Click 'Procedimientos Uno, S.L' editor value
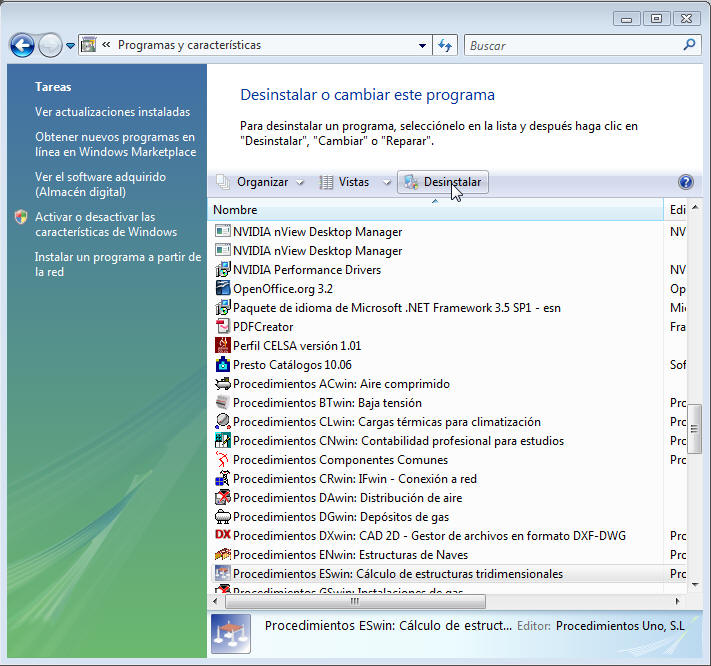 [x=620, y=626]
